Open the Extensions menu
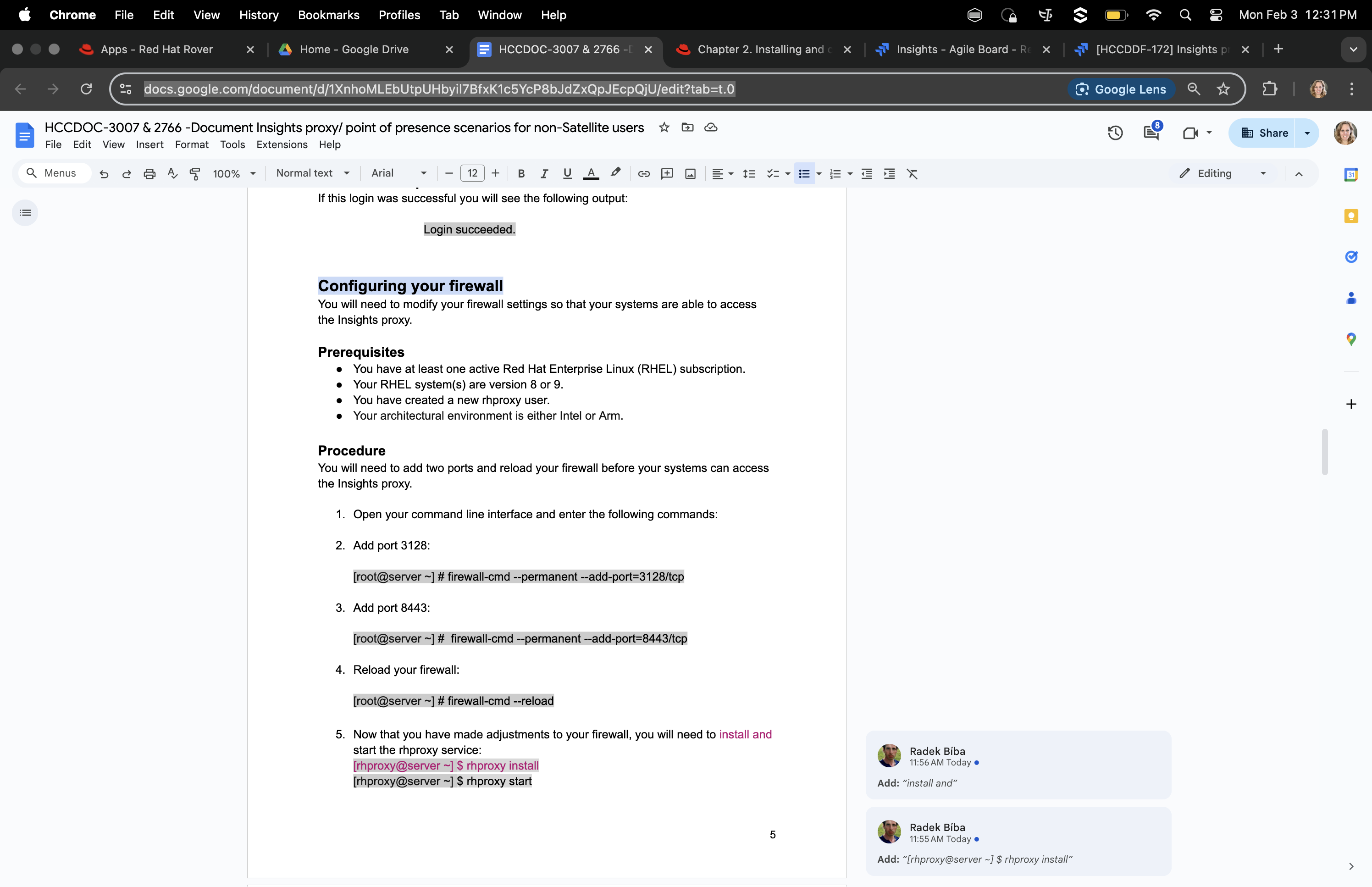The width and height of the screenshot is (1372, 887). [x=282, y=144]
